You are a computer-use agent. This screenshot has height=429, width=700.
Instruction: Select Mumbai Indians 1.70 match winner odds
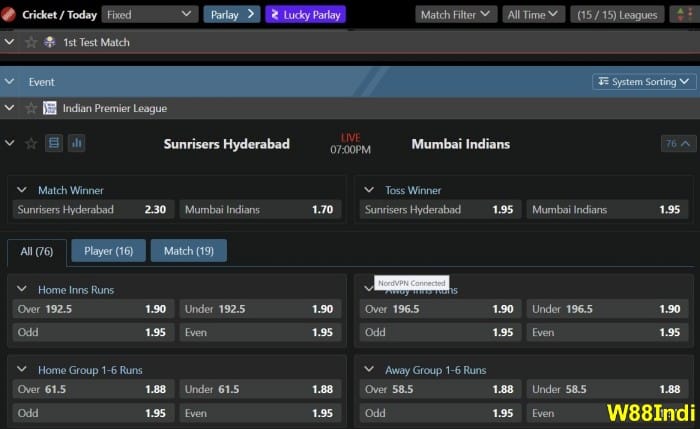[260, 210]
